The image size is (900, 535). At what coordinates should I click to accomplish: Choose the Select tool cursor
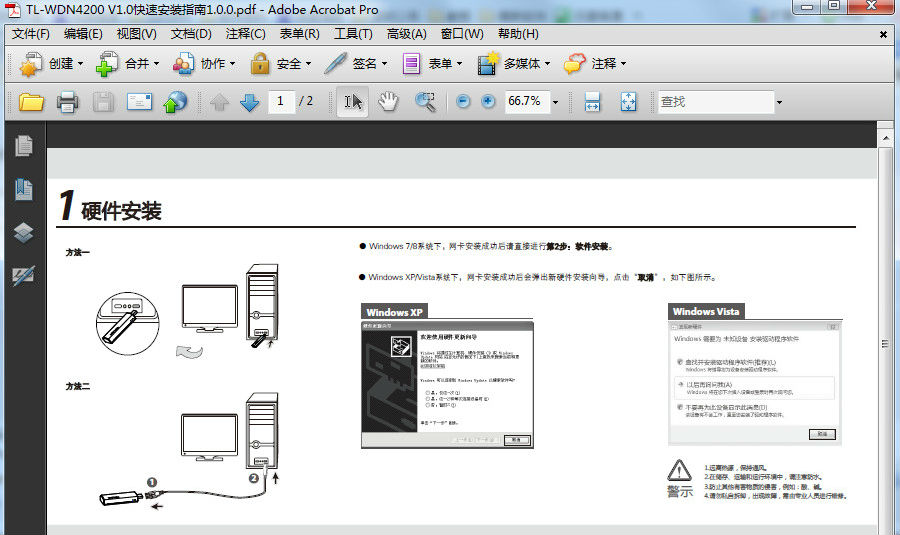[x=352, y=102]
